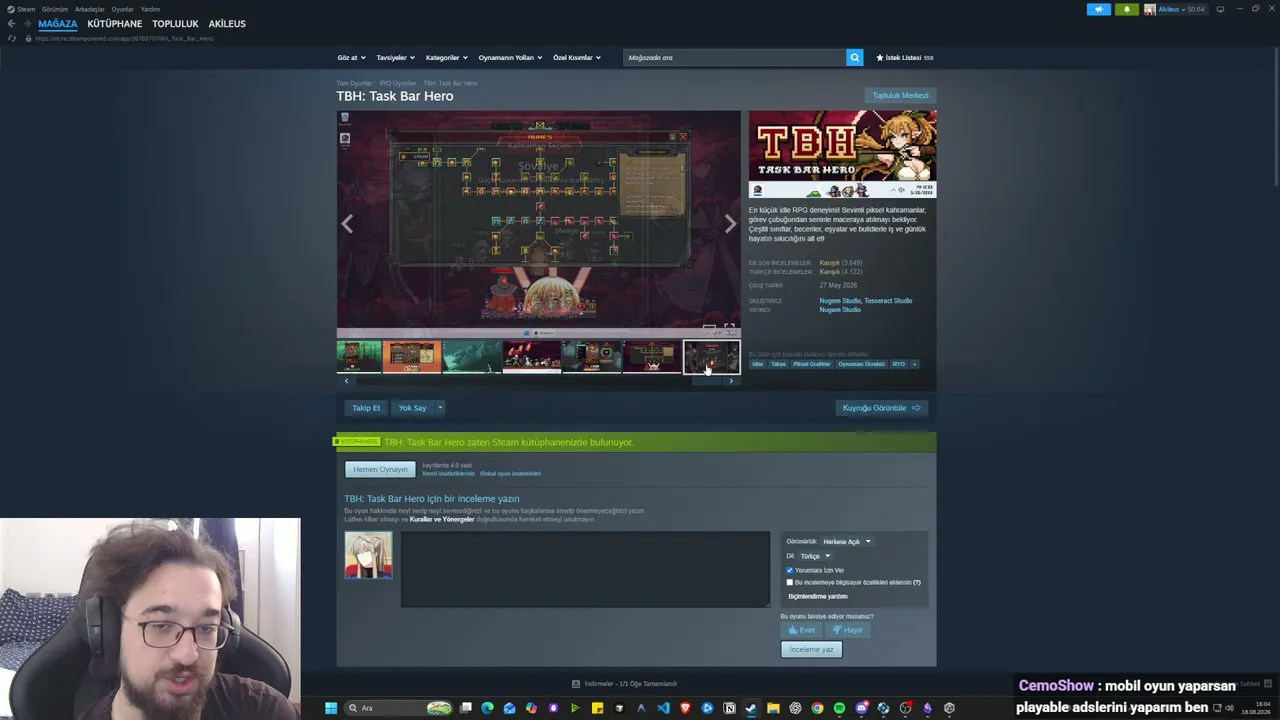1280x720 pixels.
Task: Click the 'RYO Oyunları' breadcrumb link
Action: point(398,83)
